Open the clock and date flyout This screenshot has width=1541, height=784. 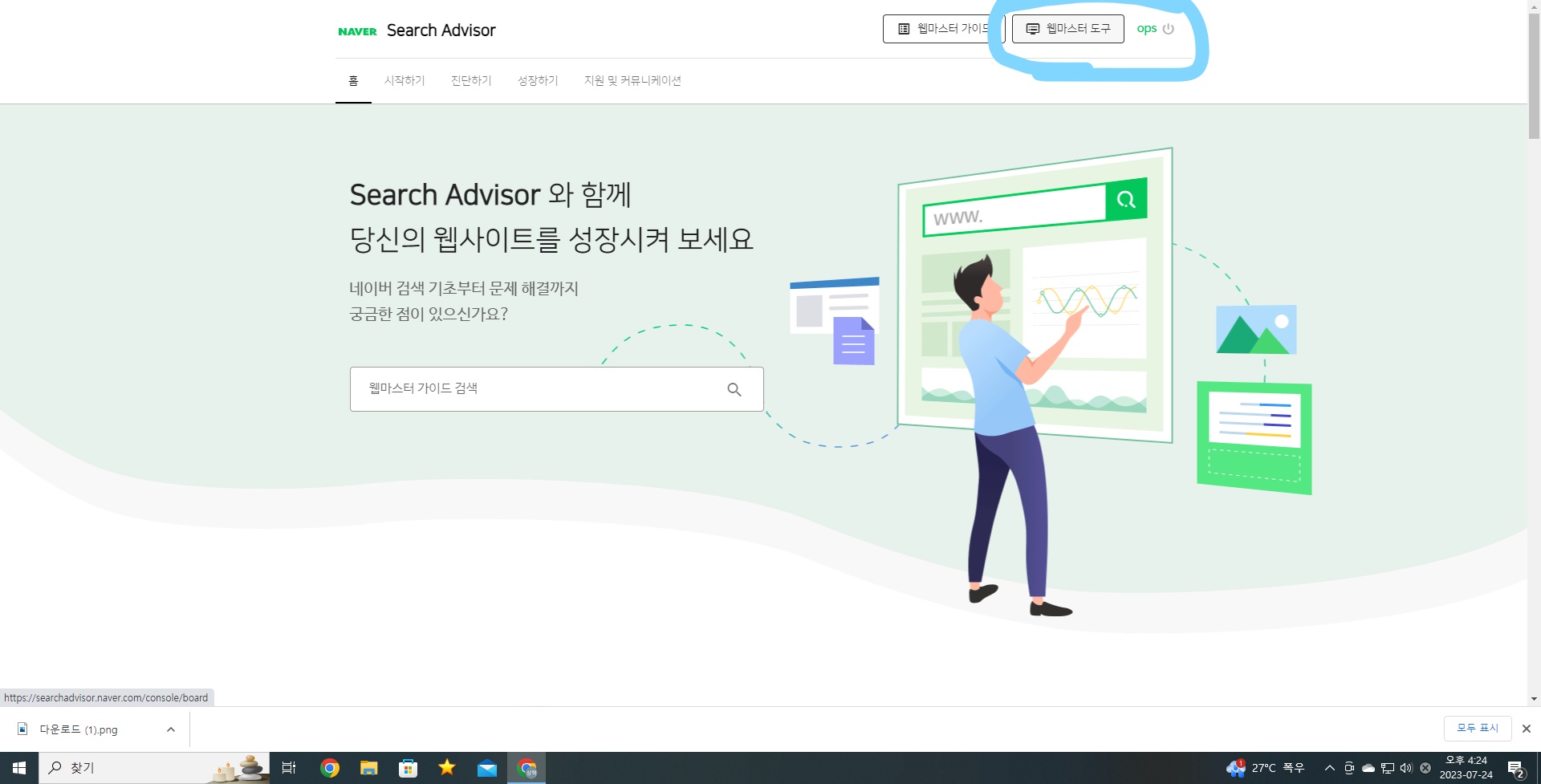click(1466, 768)
